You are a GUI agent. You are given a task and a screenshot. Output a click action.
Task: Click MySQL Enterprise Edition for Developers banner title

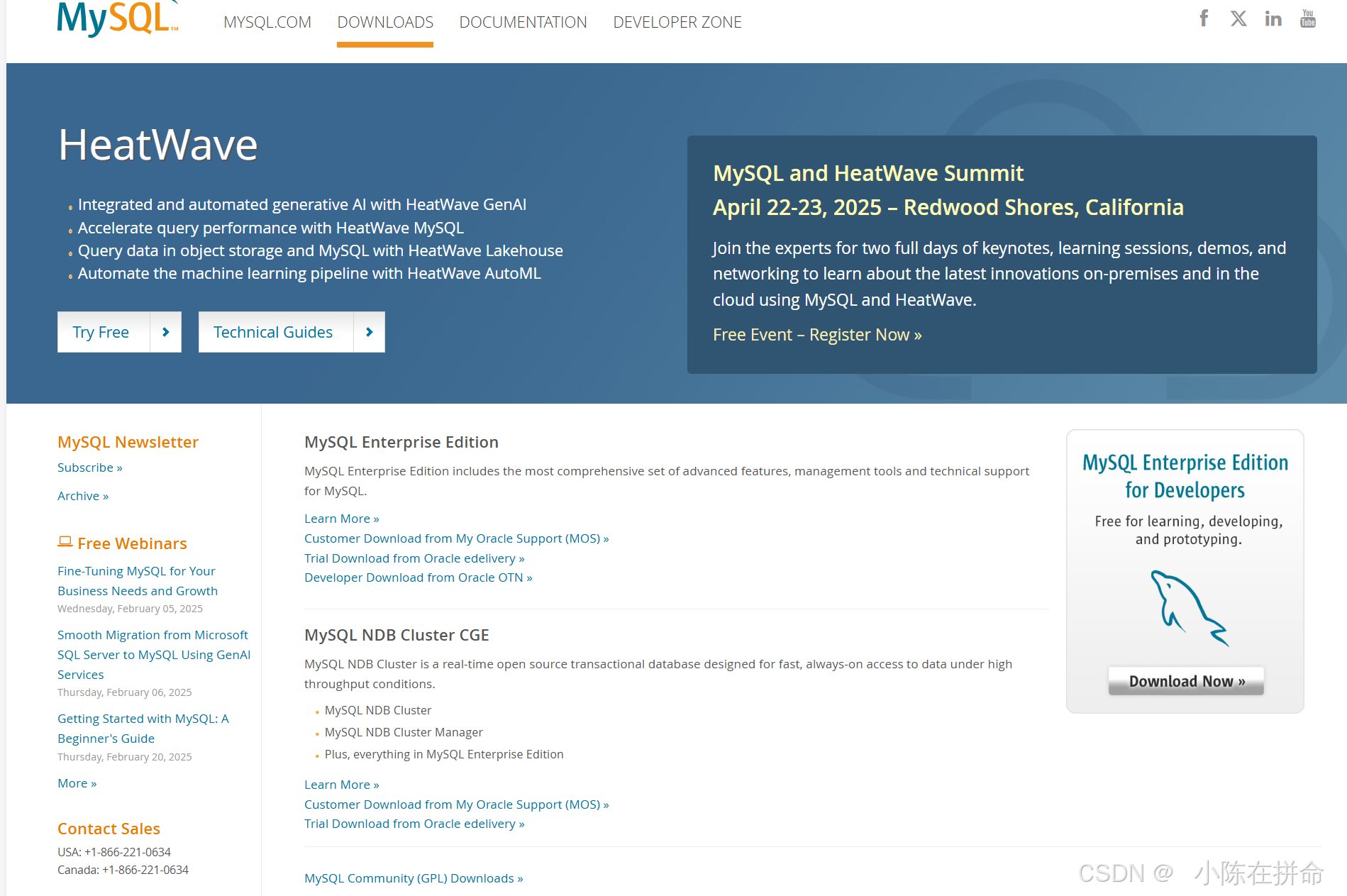[1185, 476]
